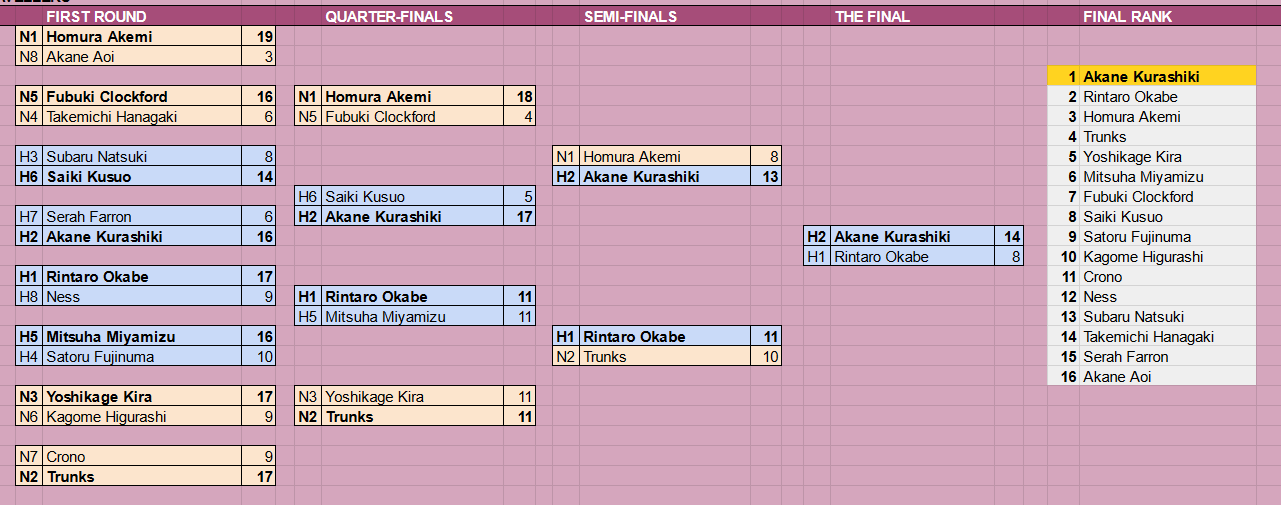
Task: Click seed N7 cell beside Crono
Action: tap(30, 457)
